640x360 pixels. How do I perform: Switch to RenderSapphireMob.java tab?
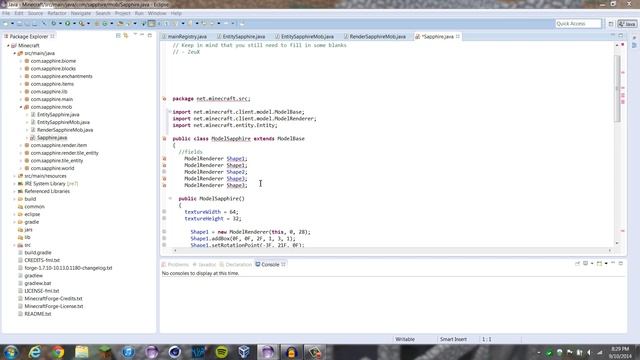pyautogui.click(x=378, y=37)
